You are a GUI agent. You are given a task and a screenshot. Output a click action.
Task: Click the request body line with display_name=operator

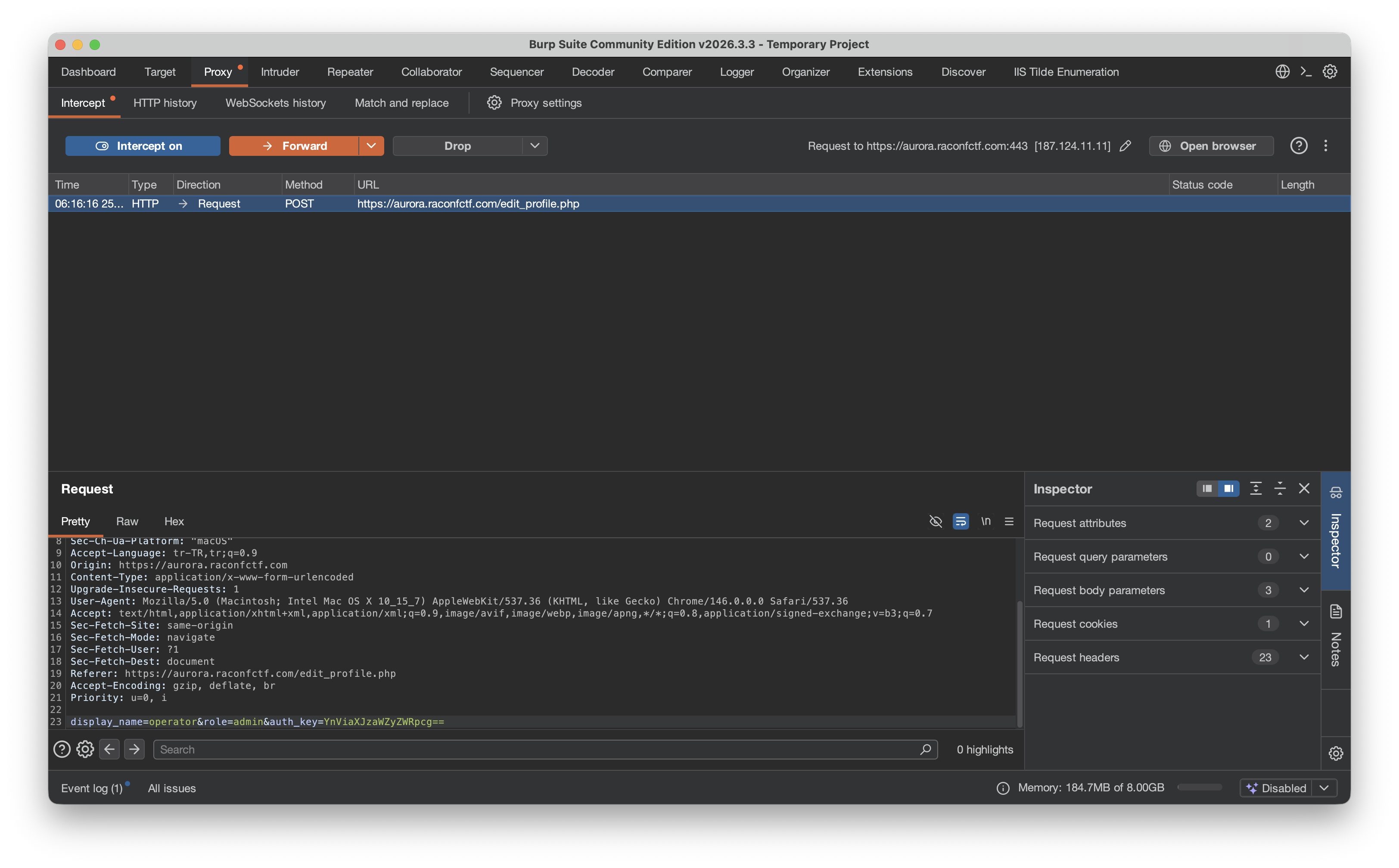click(257, 722)
